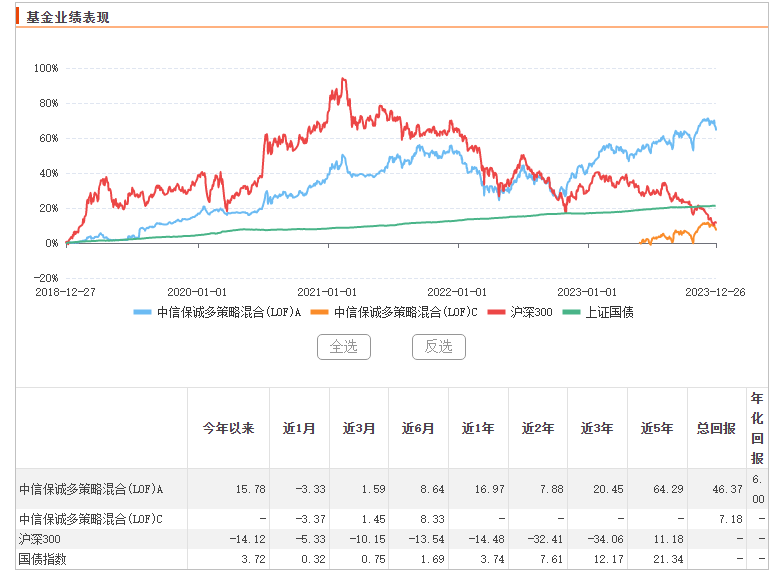This screenshot has width=771, height=572.
Task: Click the 2023-01-01 axis date label
Action: (587, 292)
